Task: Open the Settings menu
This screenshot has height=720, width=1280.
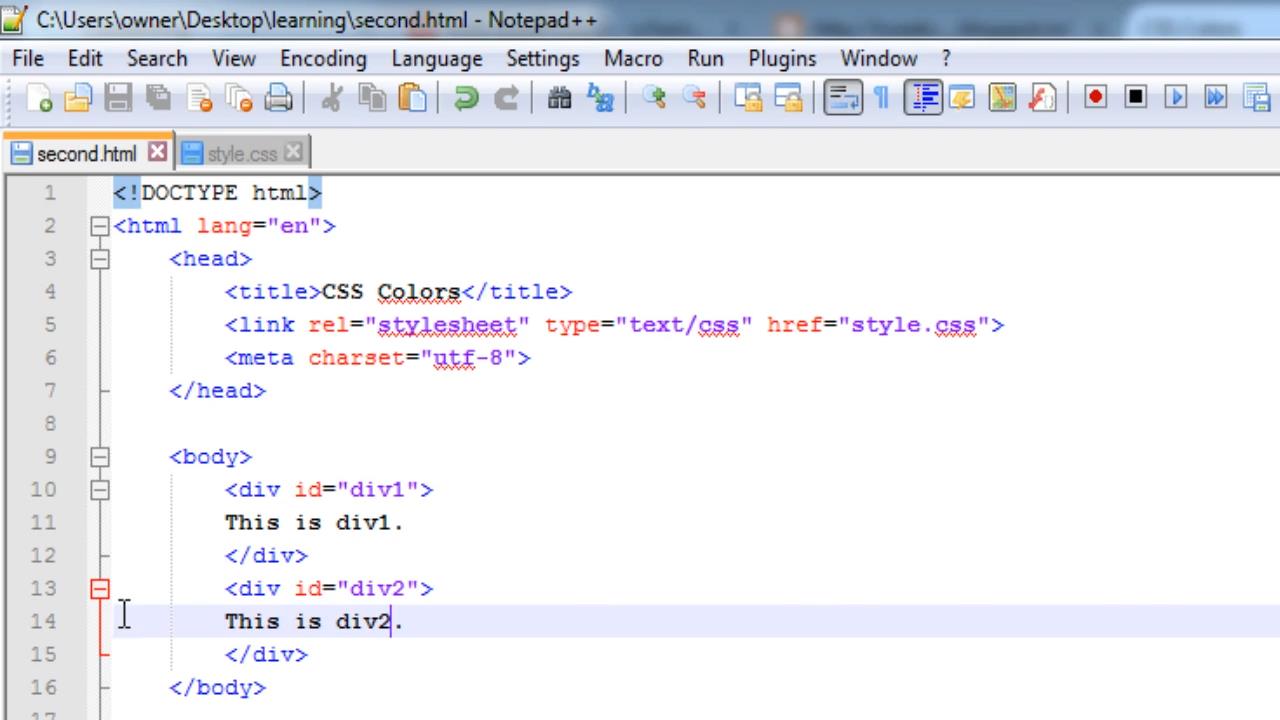Action: click(x=544, y=59)
